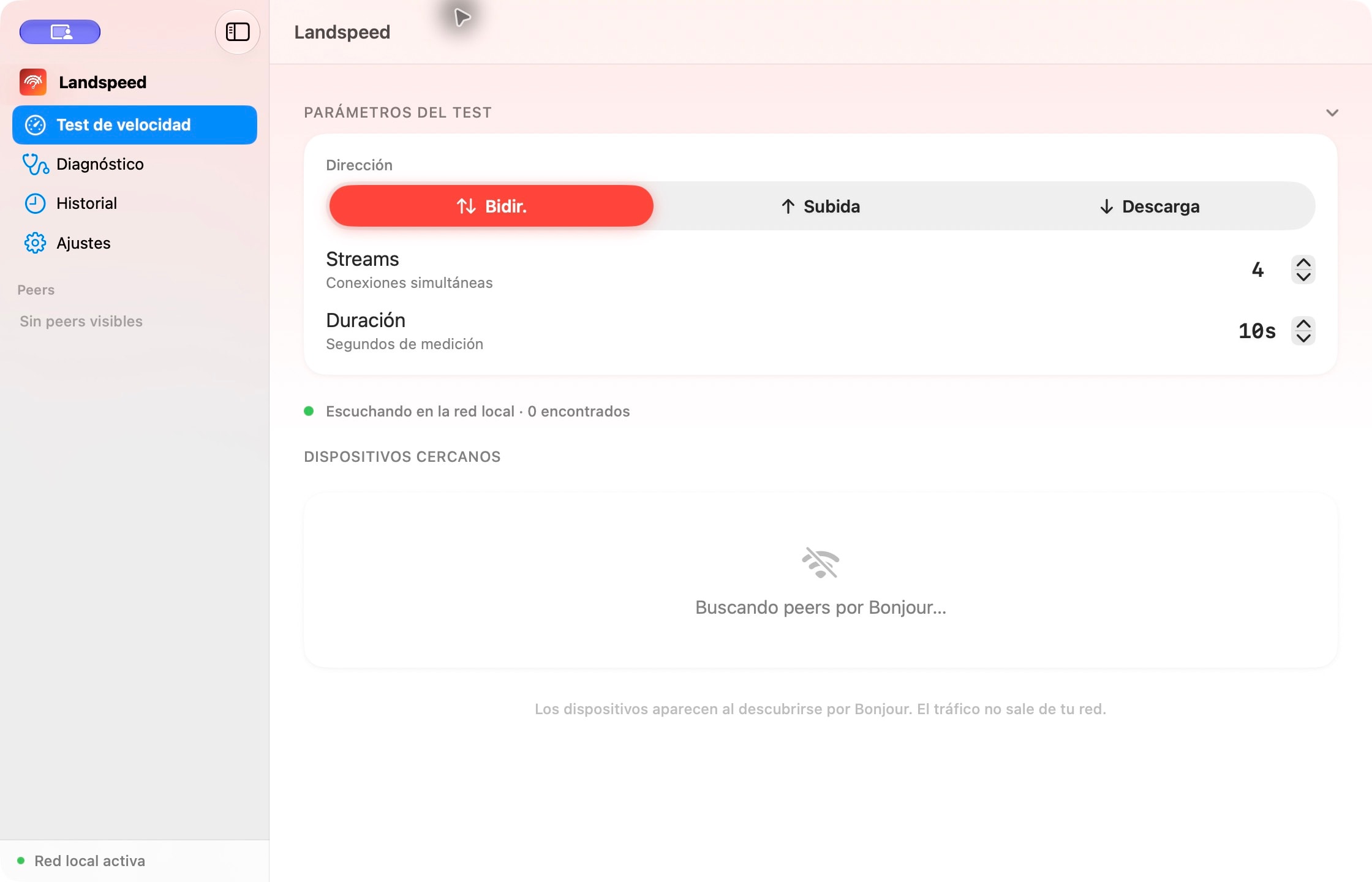
Task: Click the gear Ajustes icon
Action: click(x=35, y=243)
